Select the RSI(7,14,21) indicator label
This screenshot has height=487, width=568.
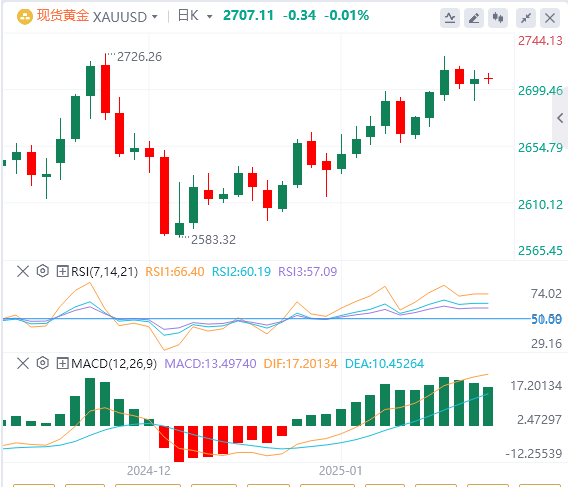click(x=104, y=271)
